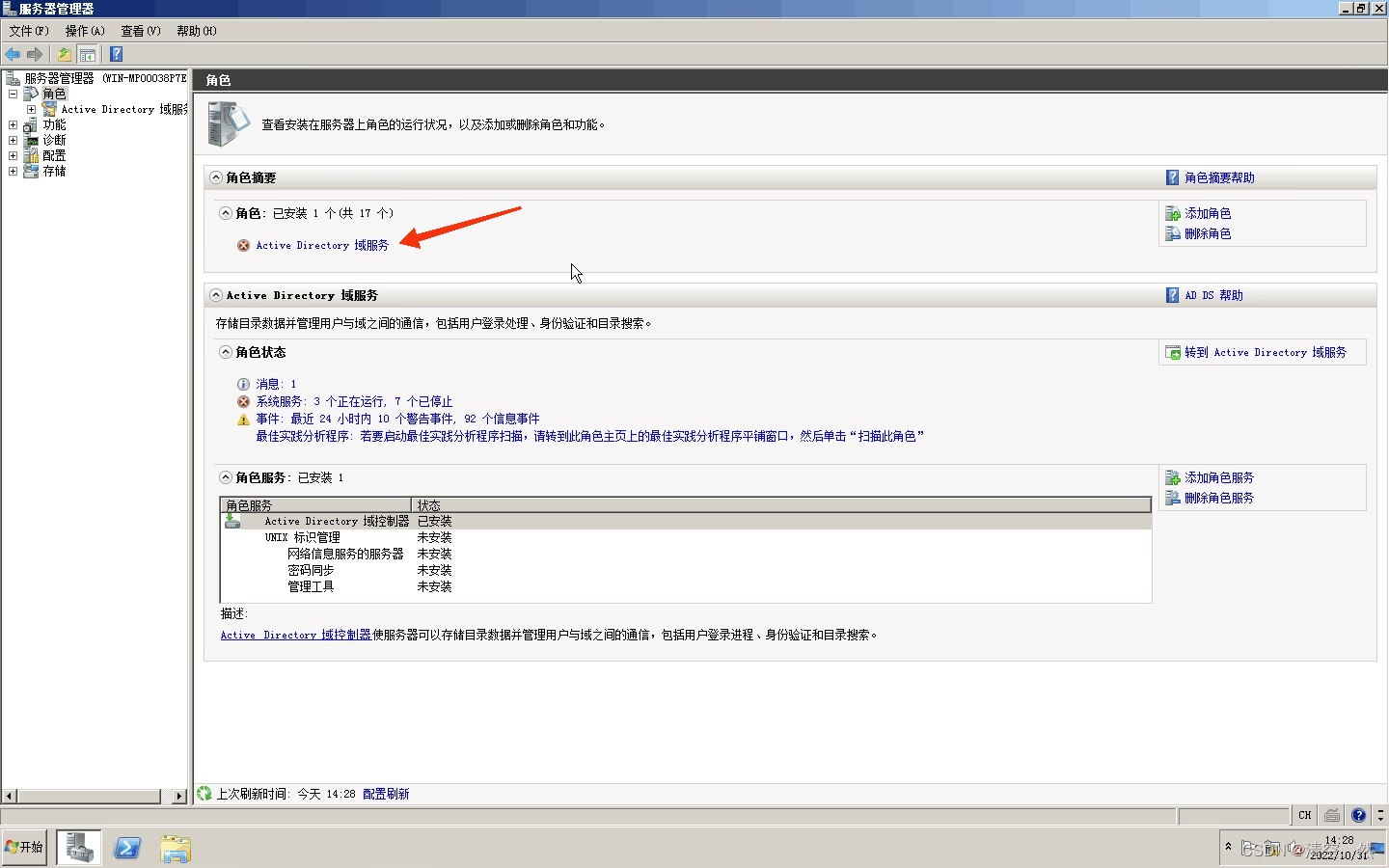Click the tree pane scroll-right arrow
The height and width of the screenshot is (868, 1389).
coord(179,796)
